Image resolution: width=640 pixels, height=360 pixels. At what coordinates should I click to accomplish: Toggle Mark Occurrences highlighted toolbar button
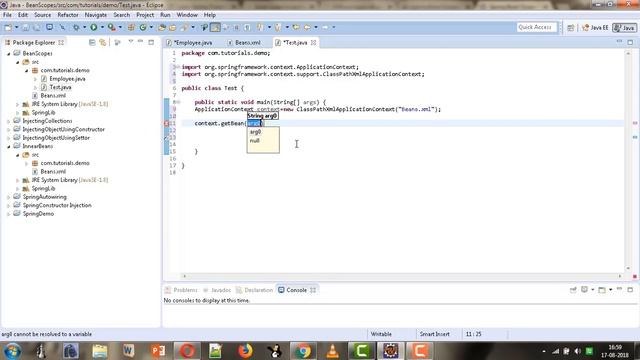point(215,27)
